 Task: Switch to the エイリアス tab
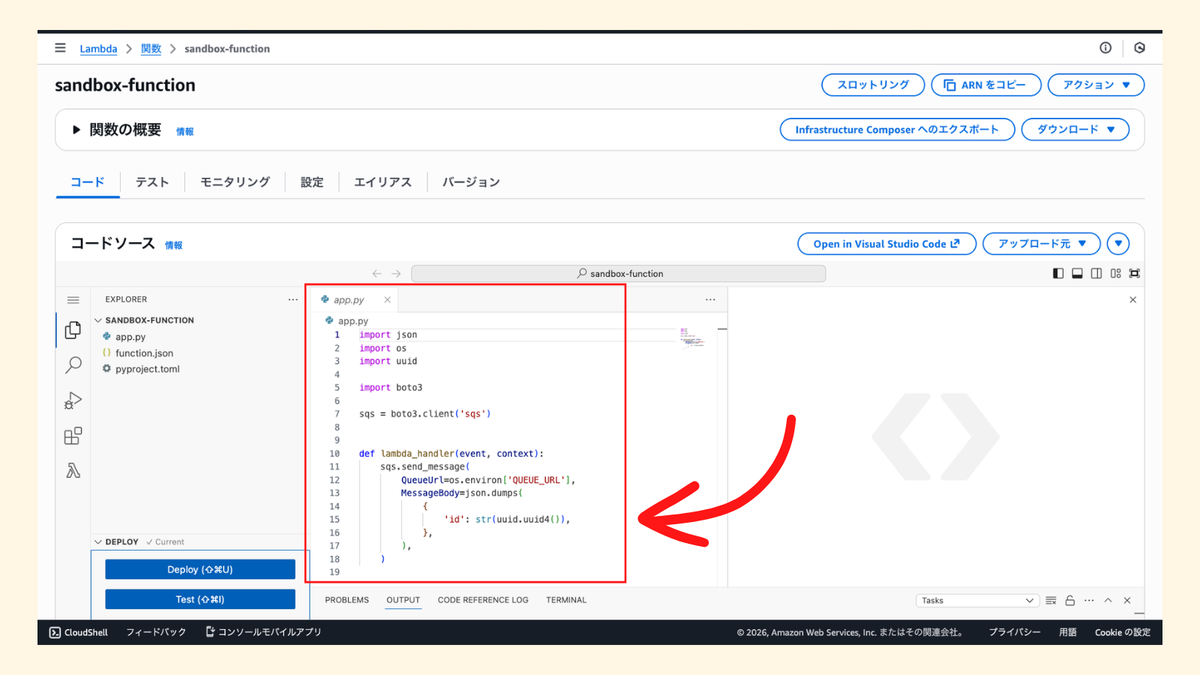[383, 182]
